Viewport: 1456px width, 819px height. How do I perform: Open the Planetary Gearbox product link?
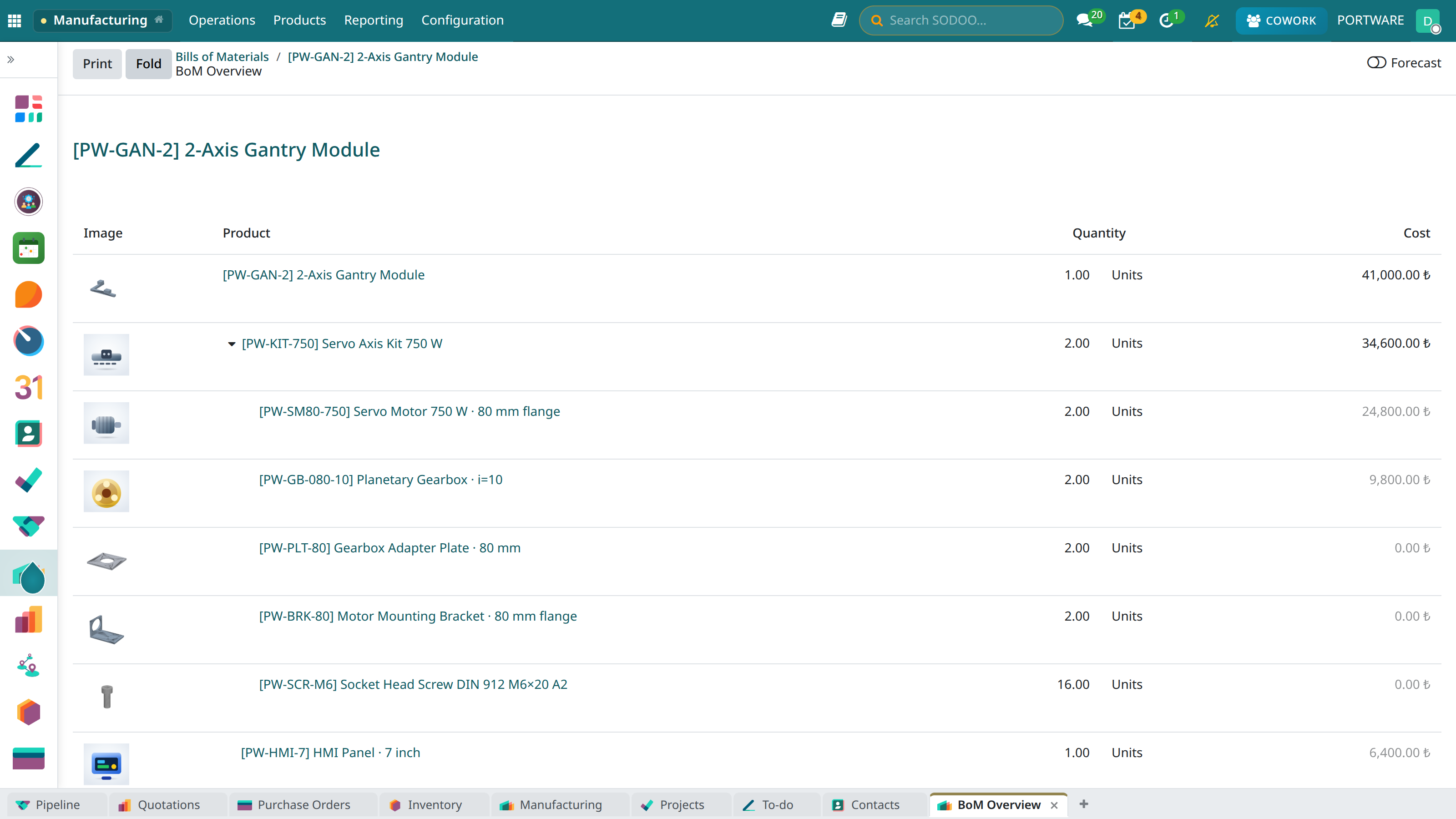[380, 480]
